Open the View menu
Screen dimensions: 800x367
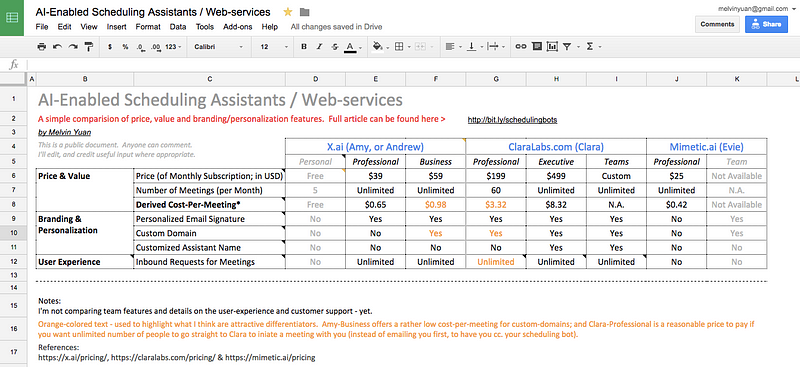pyautogui.click(x=89, y=27)
